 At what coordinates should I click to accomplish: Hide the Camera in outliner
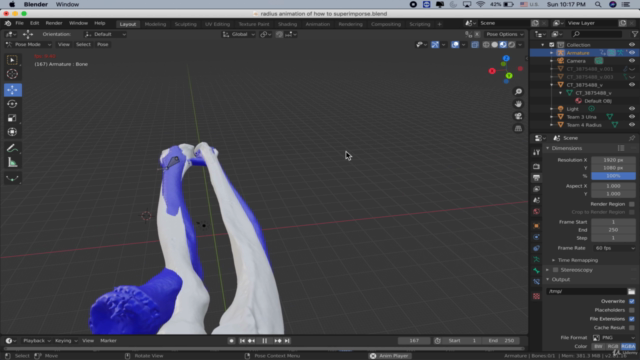point(632,61)
